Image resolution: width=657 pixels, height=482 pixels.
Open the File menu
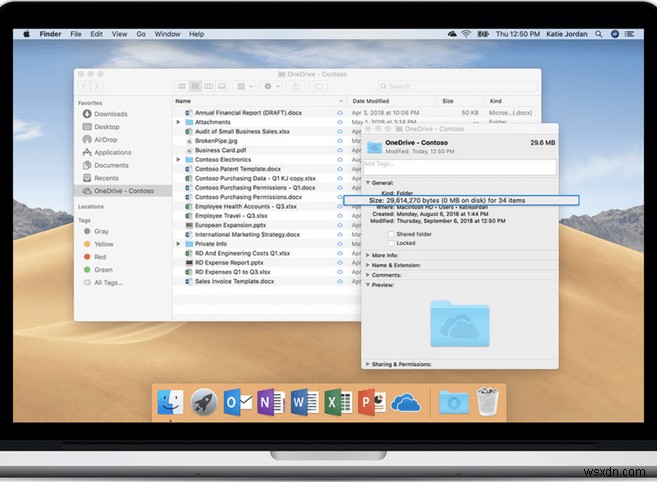point(76,34)
